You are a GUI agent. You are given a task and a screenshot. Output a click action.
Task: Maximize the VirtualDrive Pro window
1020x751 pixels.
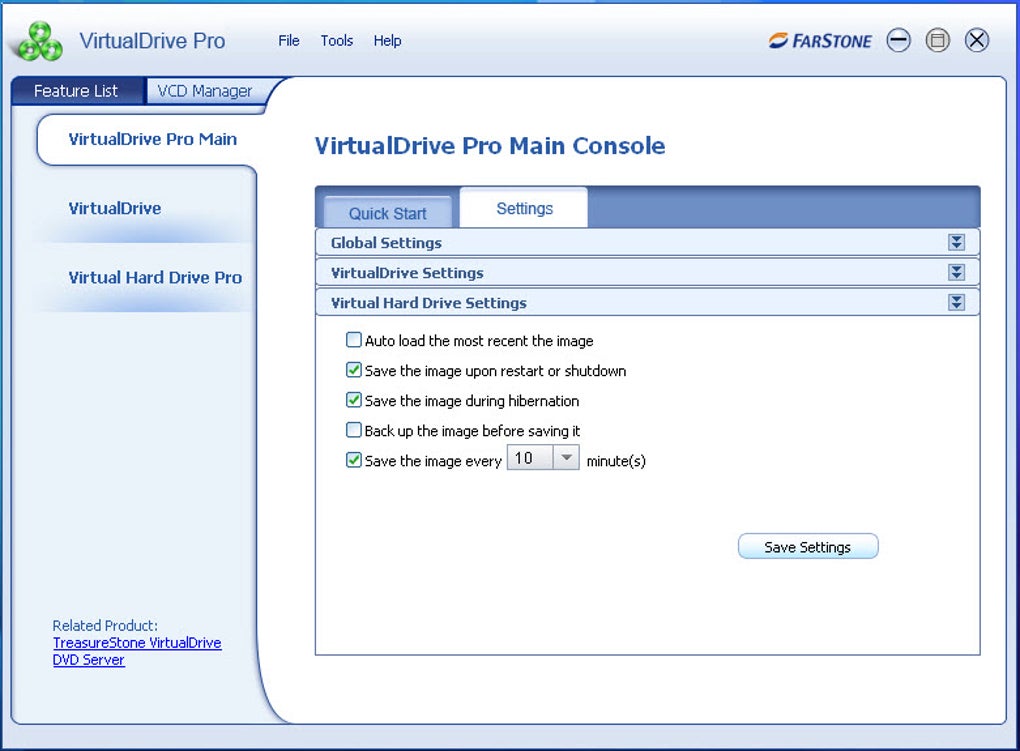(937, 40)
